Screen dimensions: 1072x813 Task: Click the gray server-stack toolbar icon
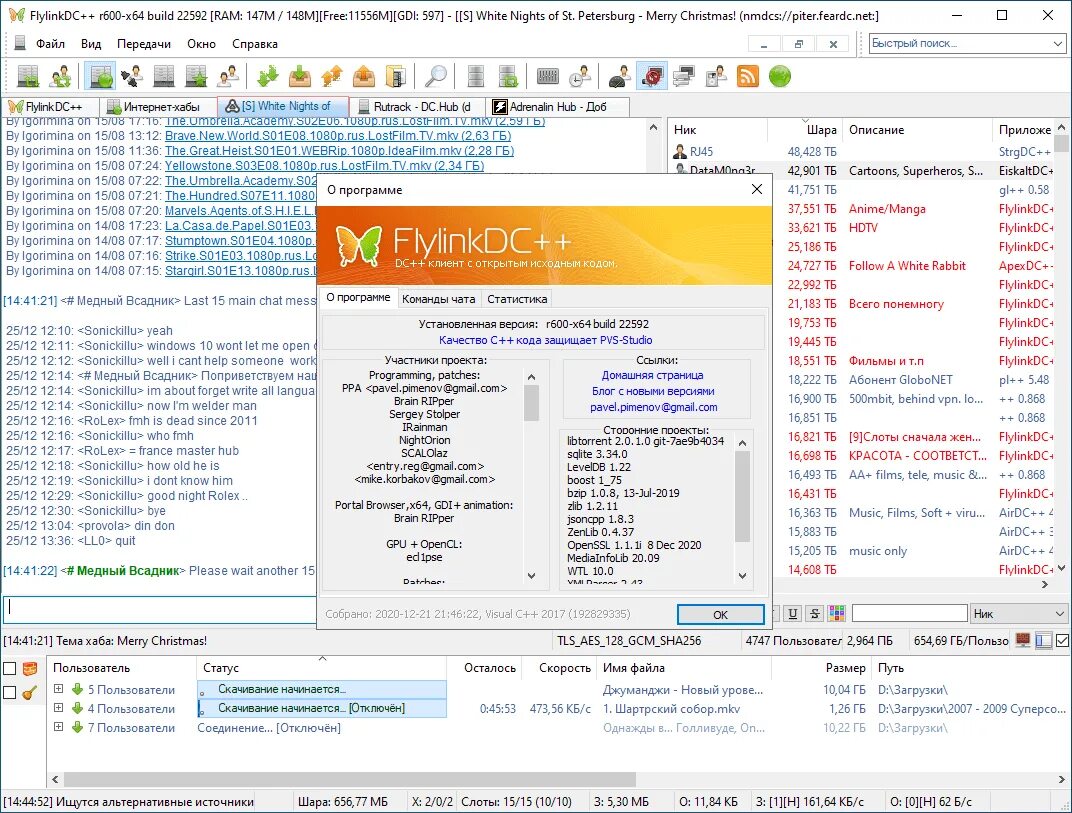[x=475, y=76]
